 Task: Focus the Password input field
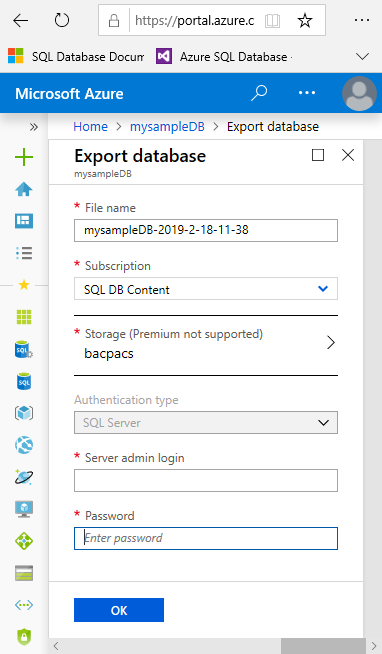point(206,538)
